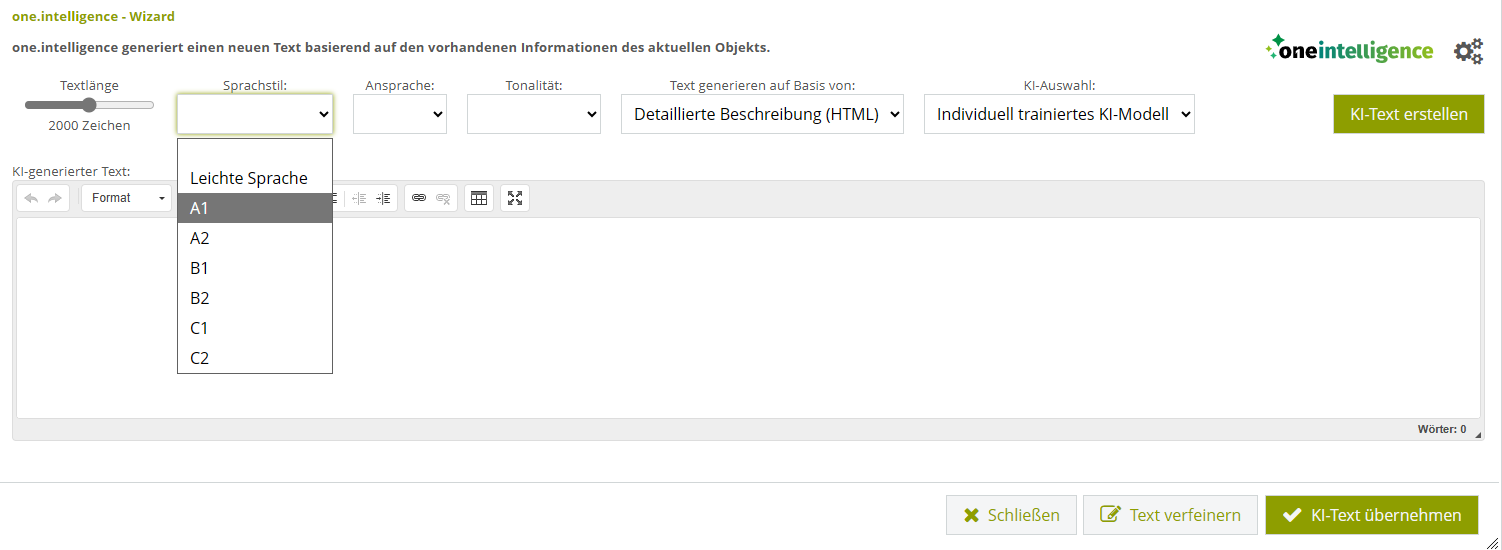Insert a table using the table icon
Image resolution: width=1502 pixels, height=550 pixels.
pyautogui.click(x=479, y=198)
